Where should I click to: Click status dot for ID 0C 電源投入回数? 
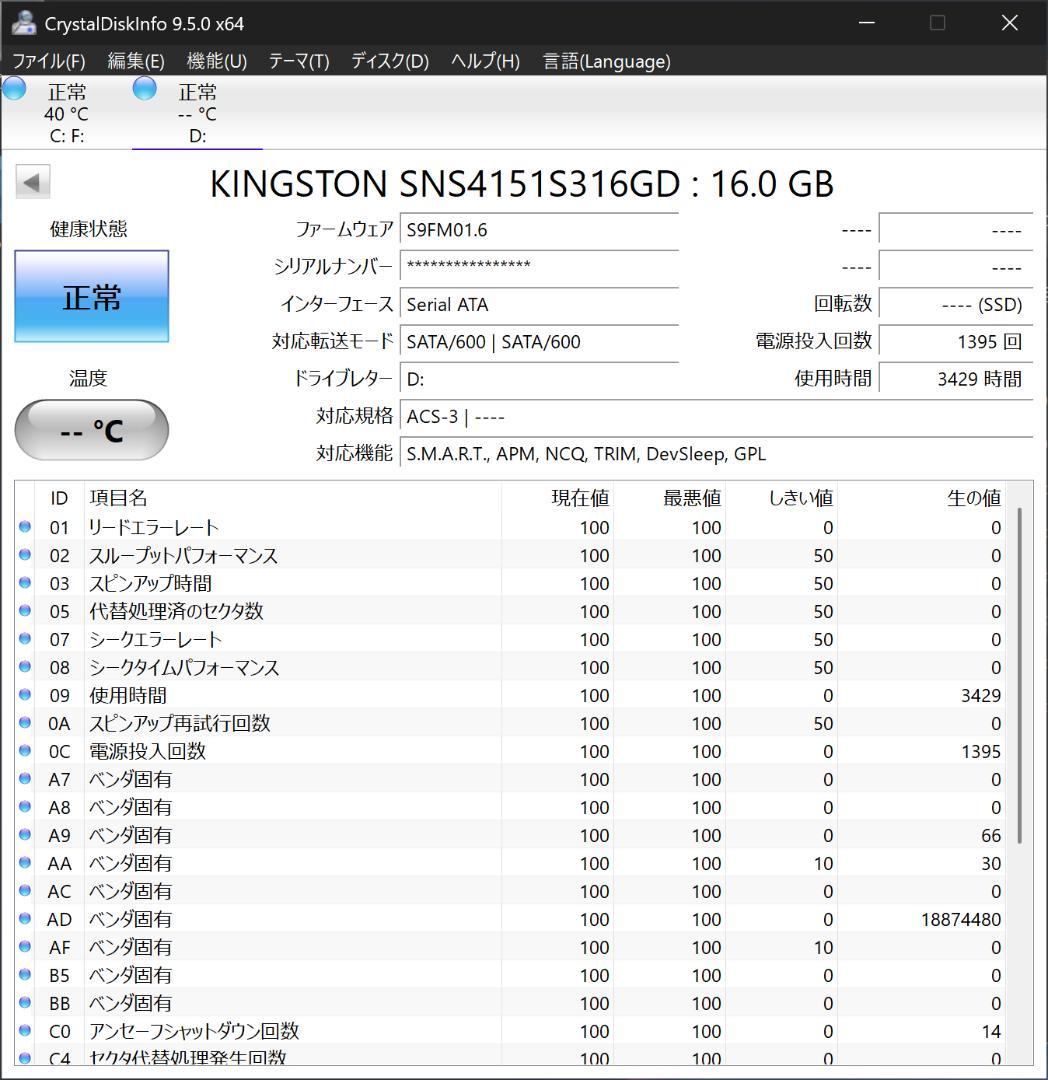click(x=25, y=750)
